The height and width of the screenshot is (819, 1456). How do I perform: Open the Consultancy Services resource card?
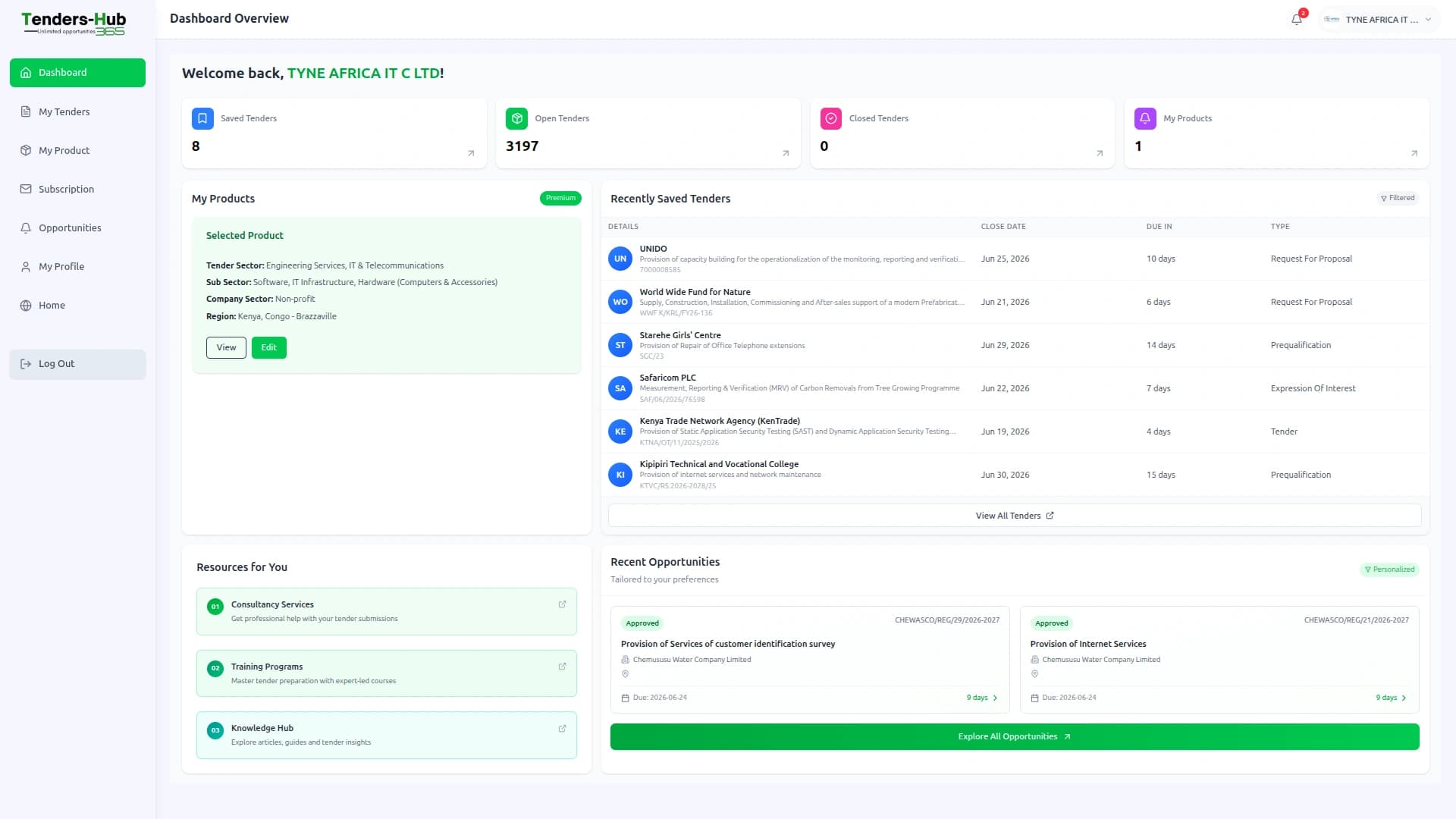point(386,611)
